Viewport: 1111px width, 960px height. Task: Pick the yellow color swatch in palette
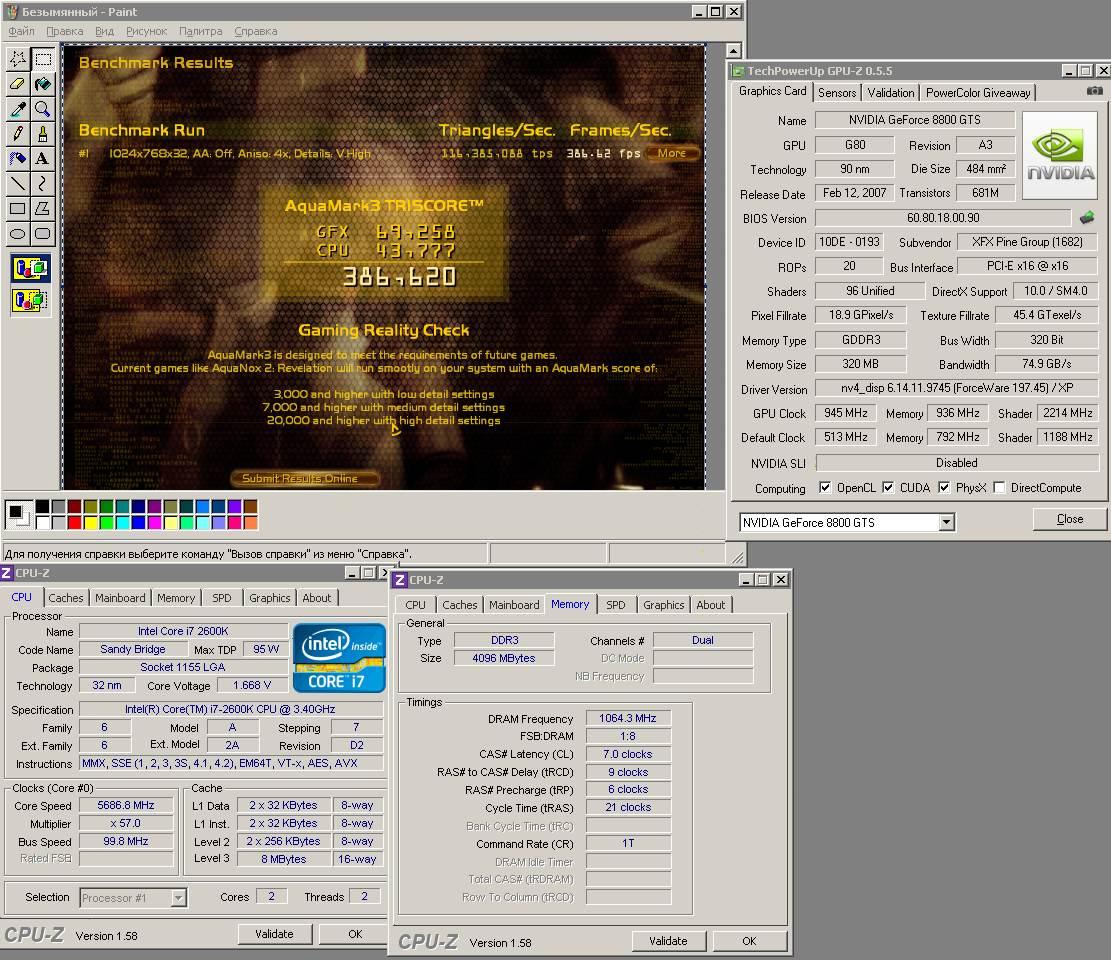(x=91, y=523)
